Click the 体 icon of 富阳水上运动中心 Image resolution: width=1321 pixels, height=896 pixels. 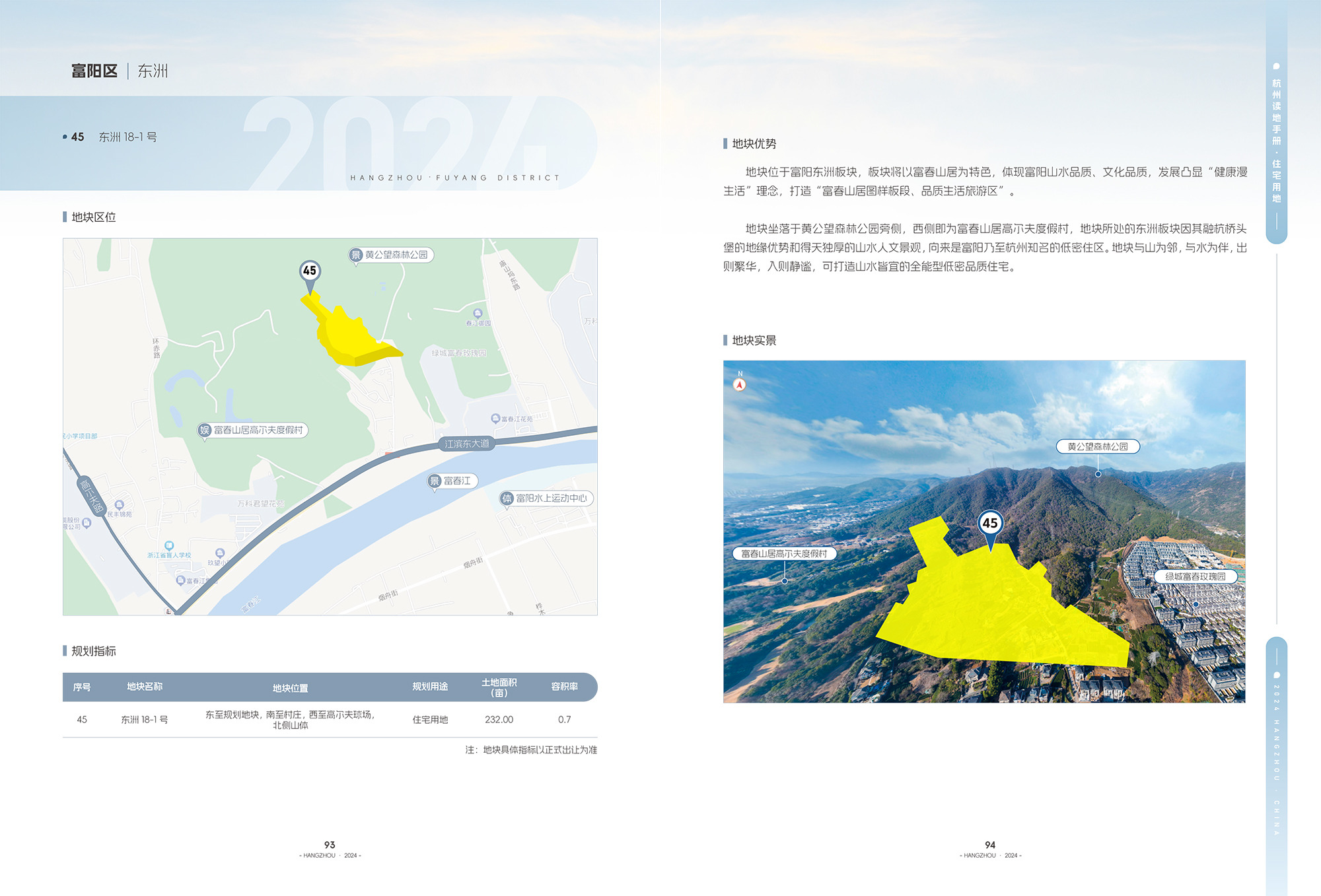[x=507, y=499]
